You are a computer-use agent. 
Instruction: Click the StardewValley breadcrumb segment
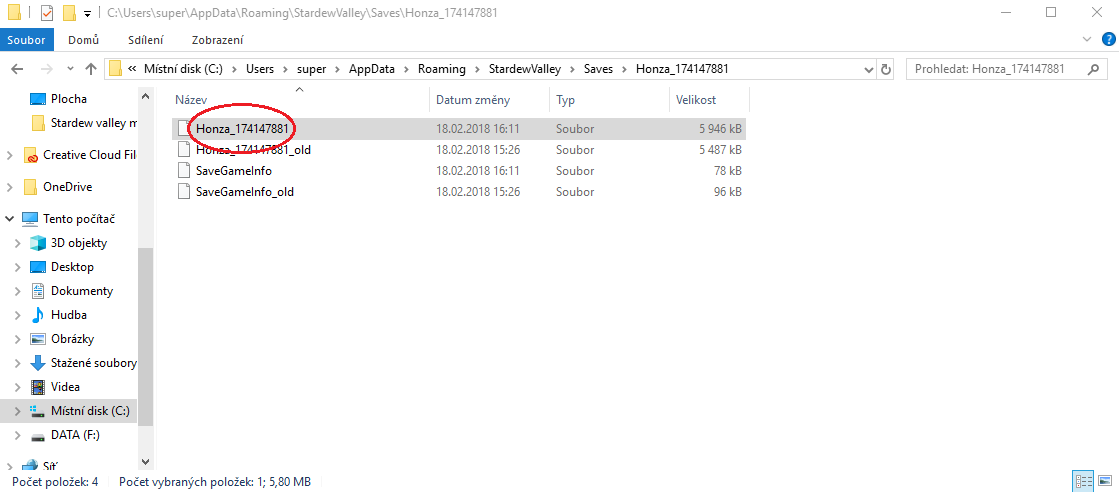pos(525,69)
